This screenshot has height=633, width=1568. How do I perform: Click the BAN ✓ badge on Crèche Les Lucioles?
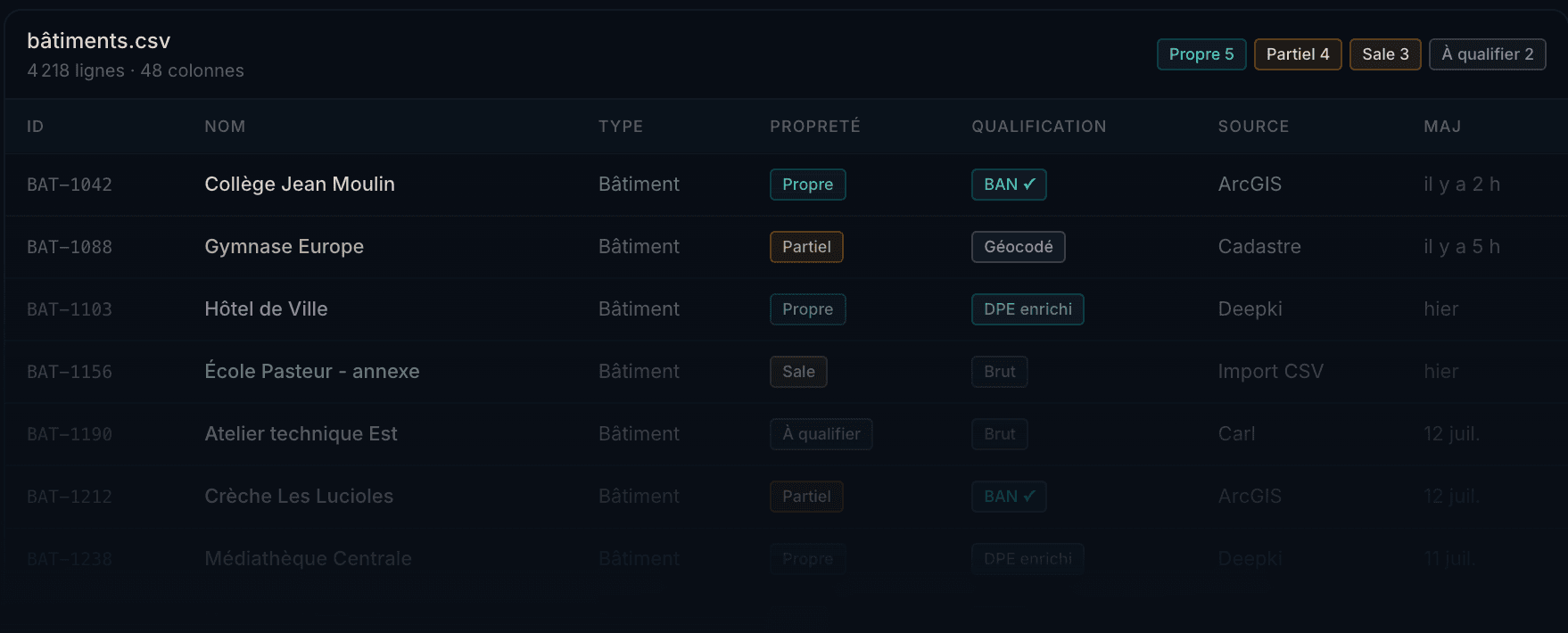pos(1009,497)
